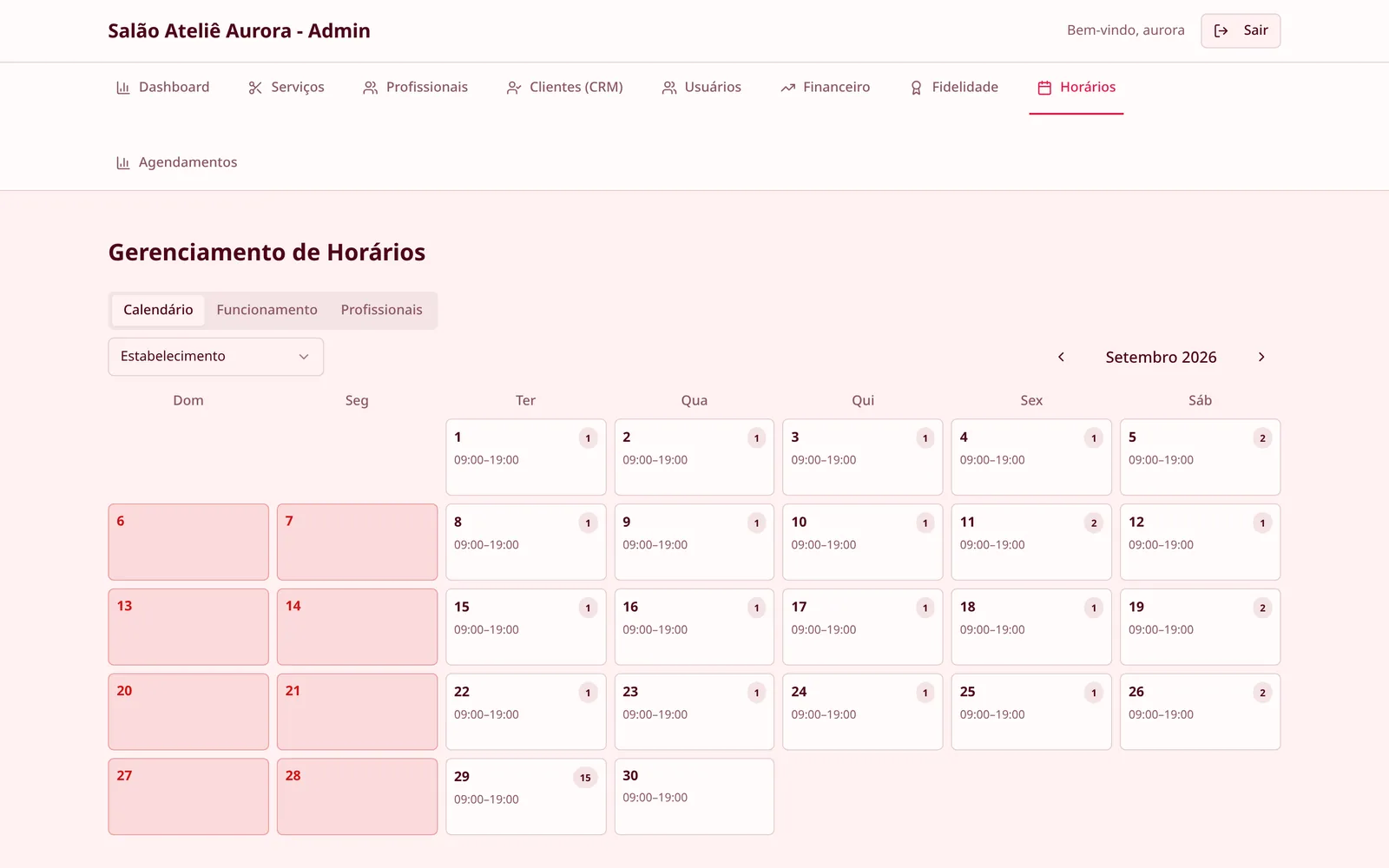Image resolution: width=1389 pixels, height=868 pixels.
Task: Open the Fidelidade navigation item
Action: click(x=954, y=88)
